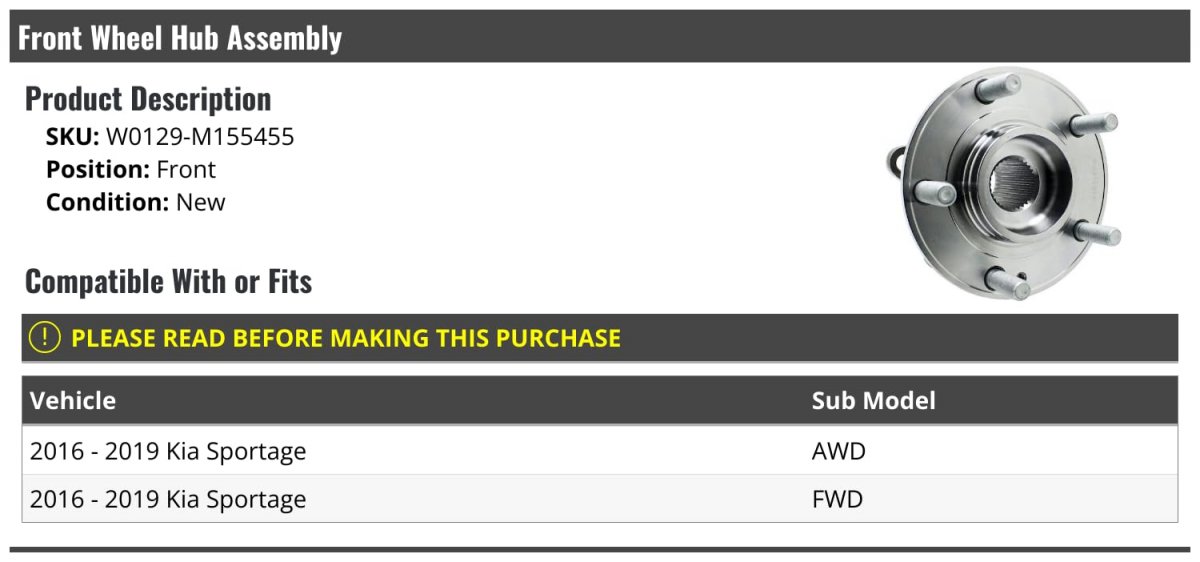Click the Vehicle column header

73,401
